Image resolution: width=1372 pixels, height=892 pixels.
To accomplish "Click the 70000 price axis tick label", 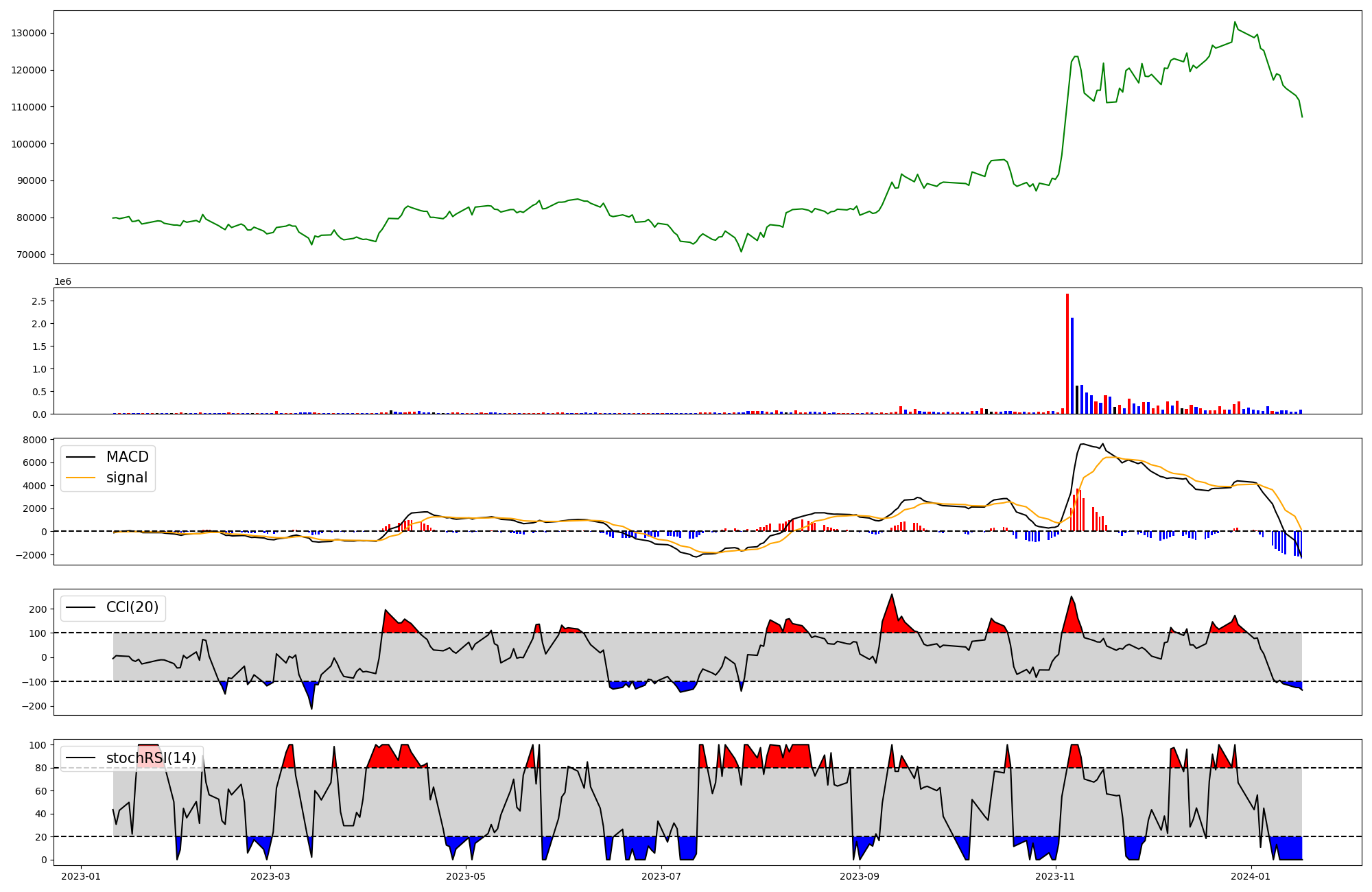I will pos(32,255).
